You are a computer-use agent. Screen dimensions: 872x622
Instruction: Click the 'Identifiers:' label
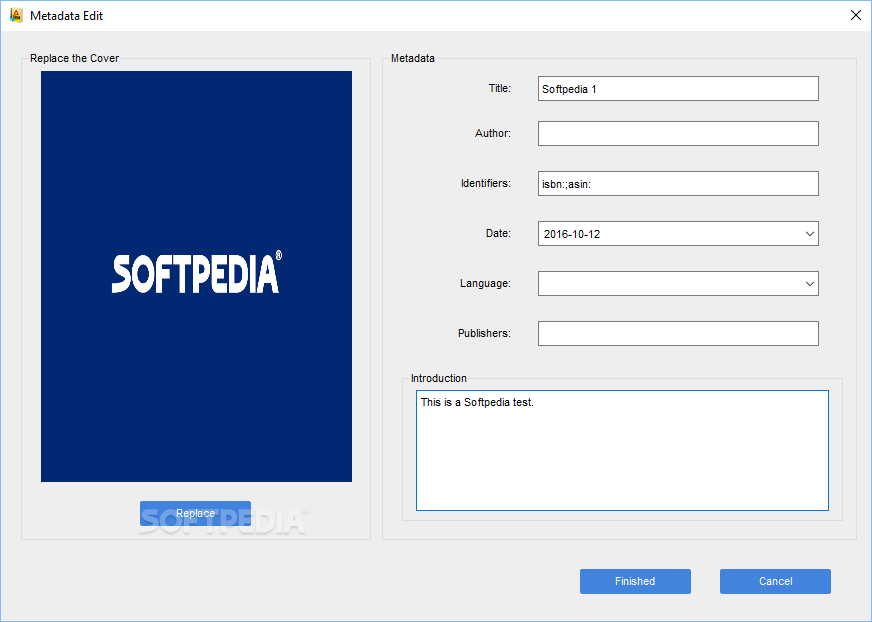click(485, 184)
